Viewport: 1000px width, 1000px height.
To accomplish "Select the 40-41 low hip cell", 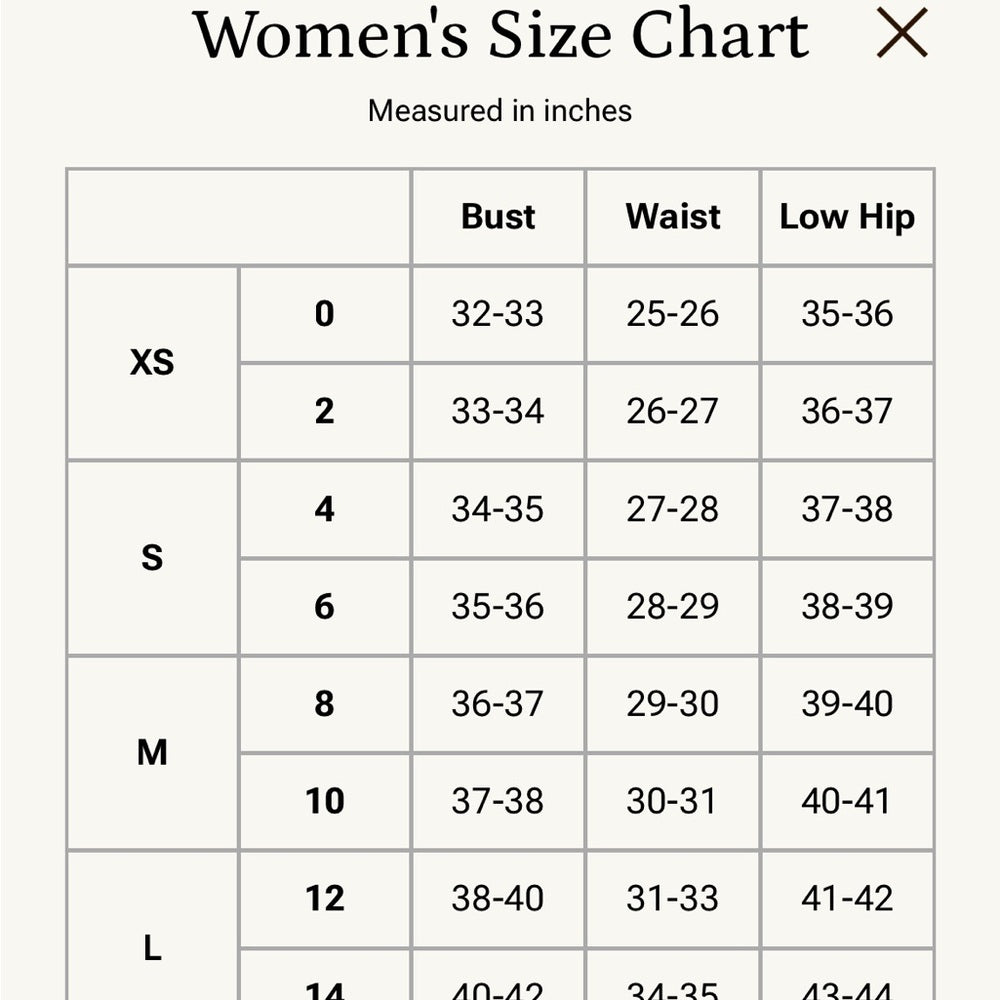I will pyautogui.click(x=847, y=801).
